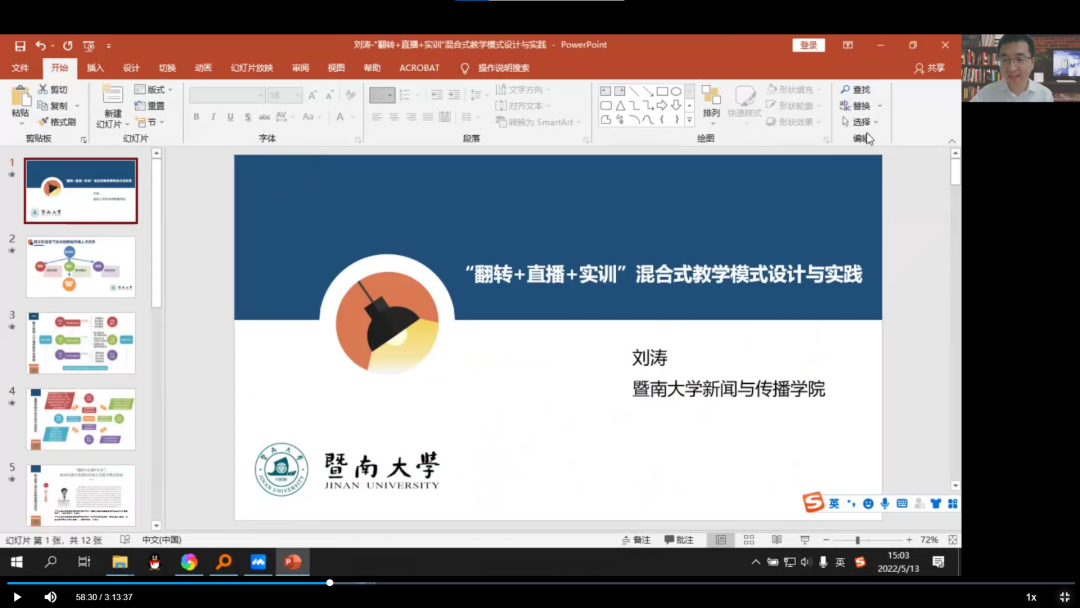Open the Insert (插入) ribbon tab
The width and height of the screenshot is (1080, 608).
[95, 68]
